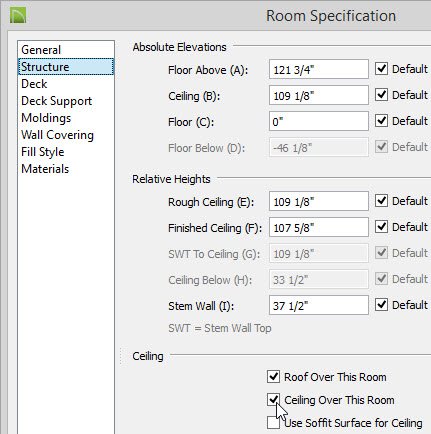Toggle Default for Stem Wall (I)
Viewport: 431px width, 434px height.
coord(381,305)
